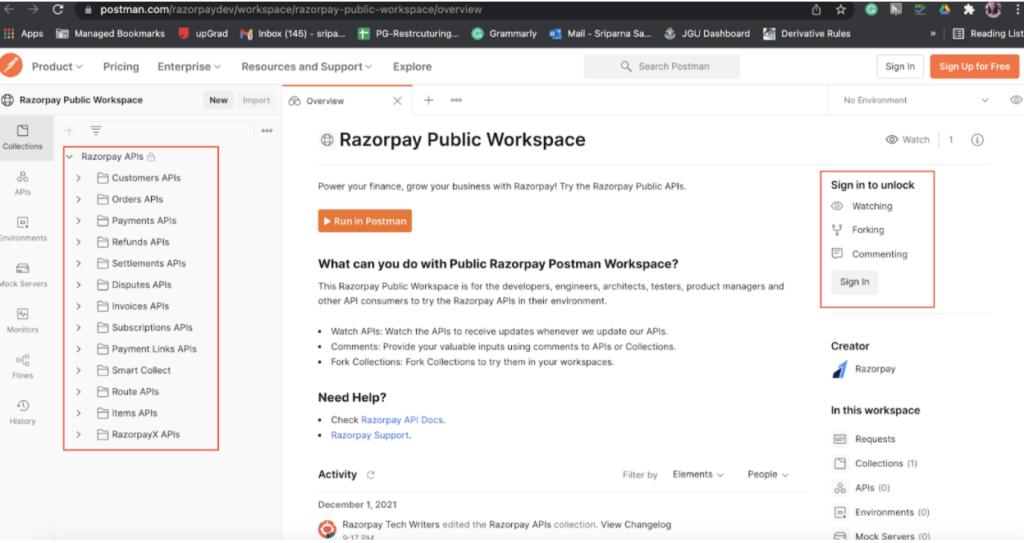Image resolution: width=1024 pixels, height=543 pixels.
Task: Click the Run in Postman button
Action: pos(365,221)
